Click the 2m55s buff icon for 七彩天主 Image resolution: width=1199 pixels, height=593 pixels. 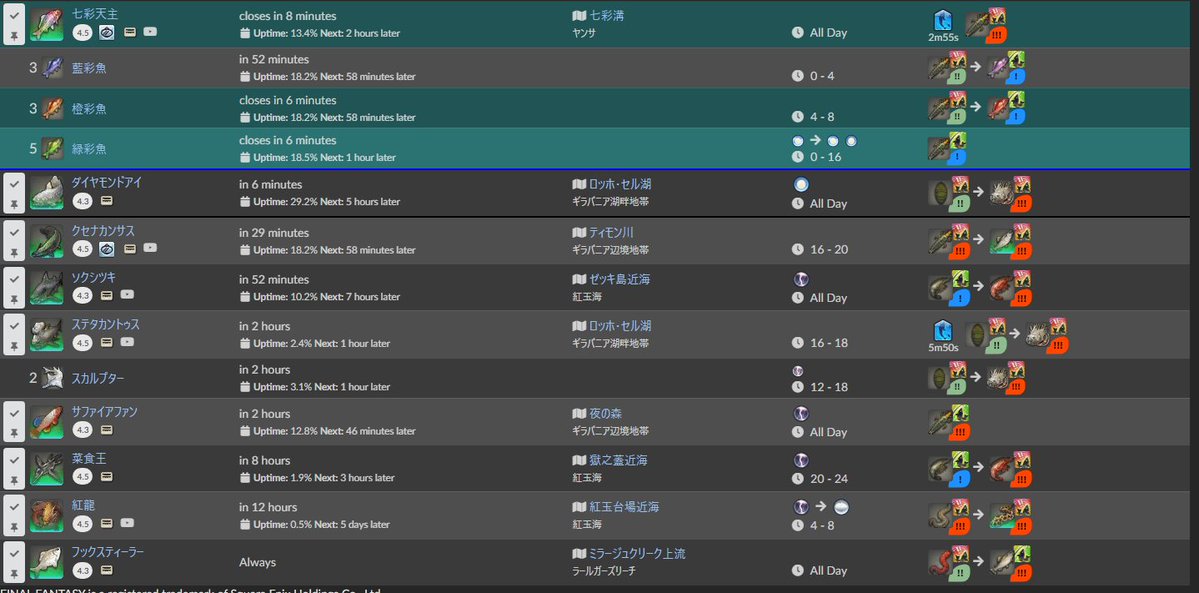coord(943,21)
